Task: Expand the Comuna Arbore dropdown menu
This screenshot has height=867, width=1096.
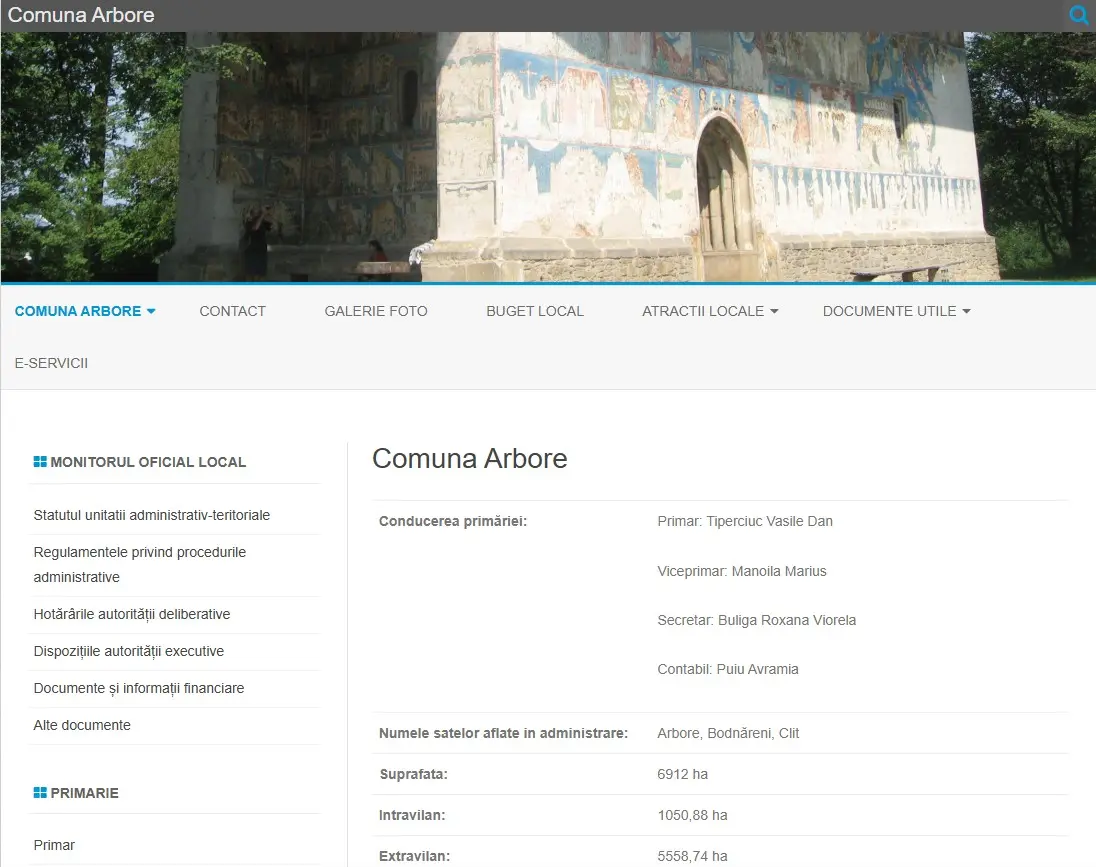Action: click(85, 311)
